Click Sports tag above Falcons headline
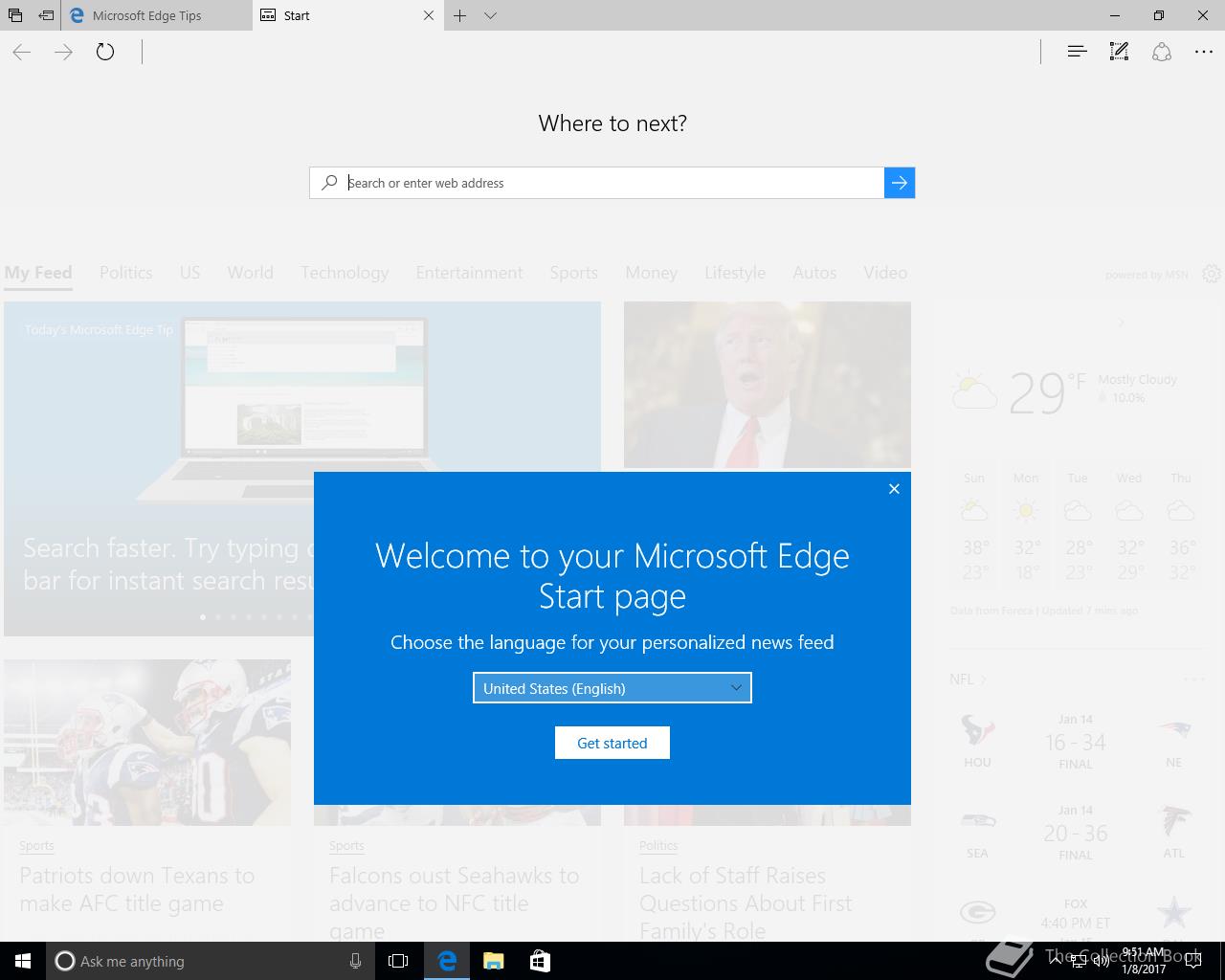Screen dimensions: 1225x980 pyautogui.click(x=346, y=846)
